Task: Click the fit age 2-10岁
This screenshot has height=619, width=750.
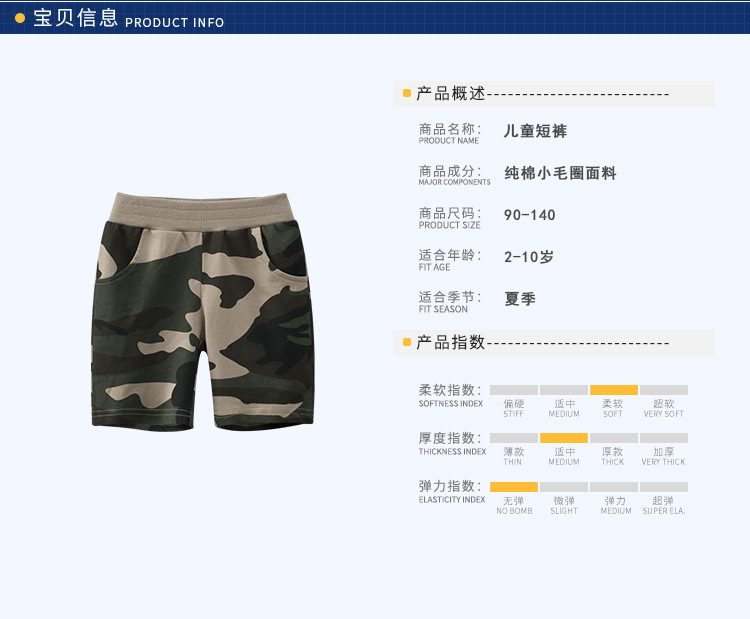Action: coord(529,257)
